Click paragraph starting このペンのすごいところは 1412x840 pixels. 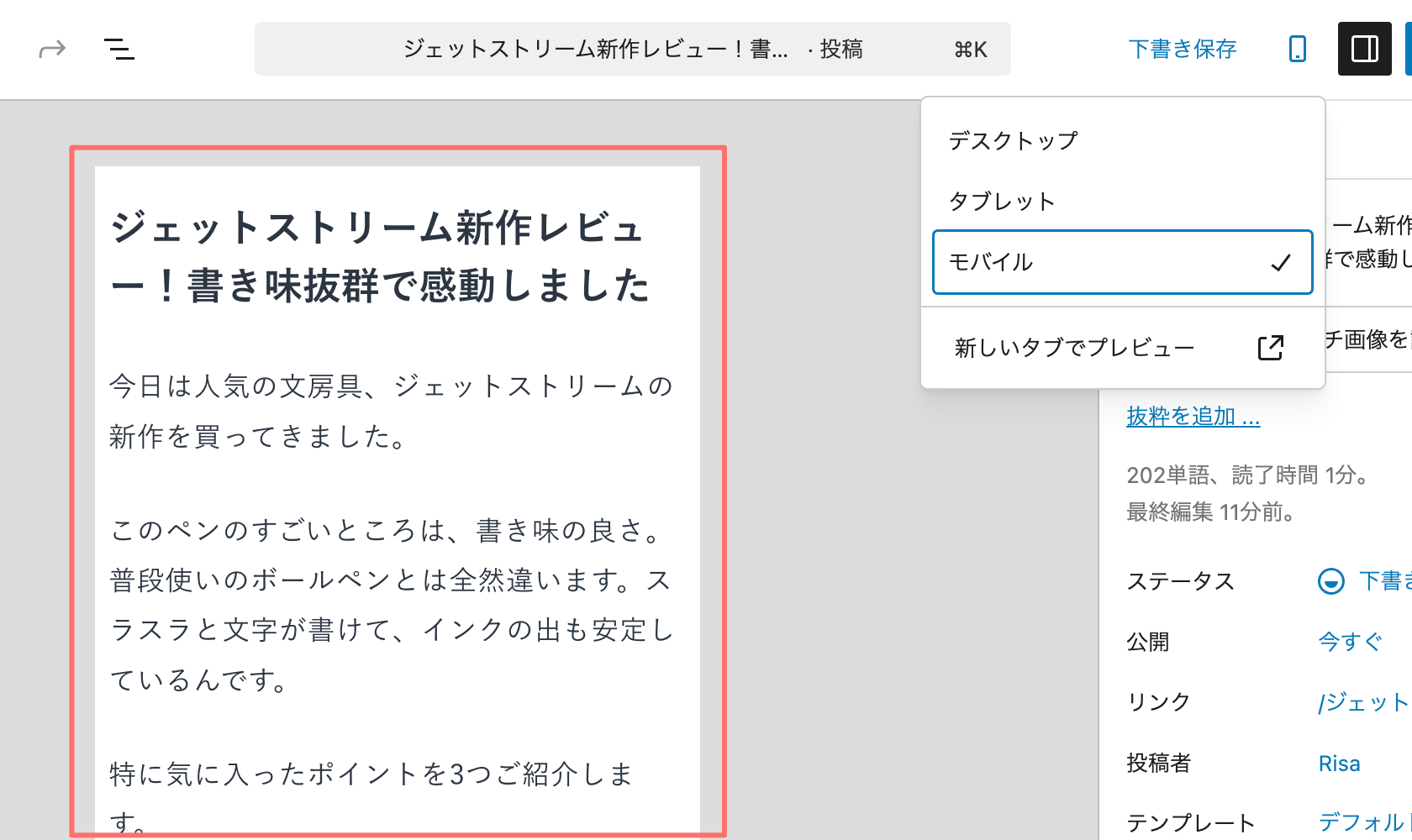click(x=392, y=605)
